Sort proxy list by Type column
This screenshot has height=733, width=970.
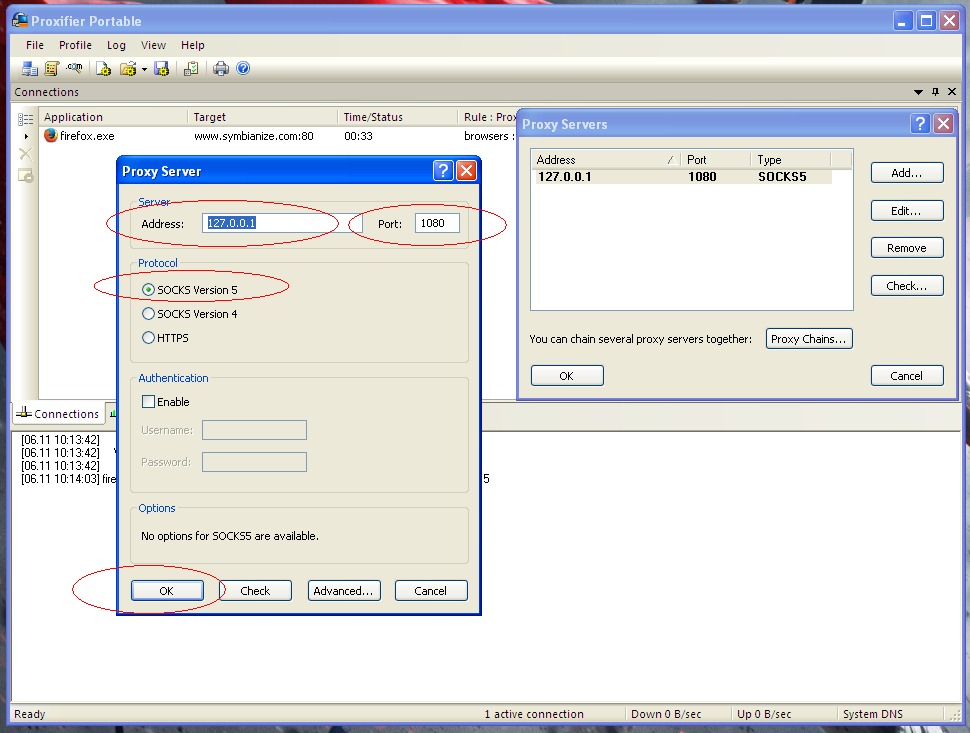coord(790,160)
